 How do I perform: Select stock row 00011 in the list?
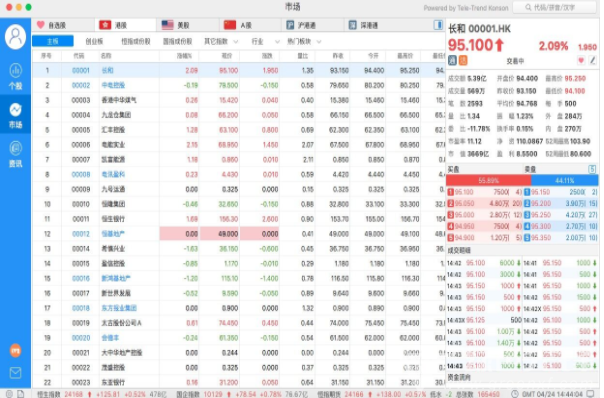pos(239,219)
